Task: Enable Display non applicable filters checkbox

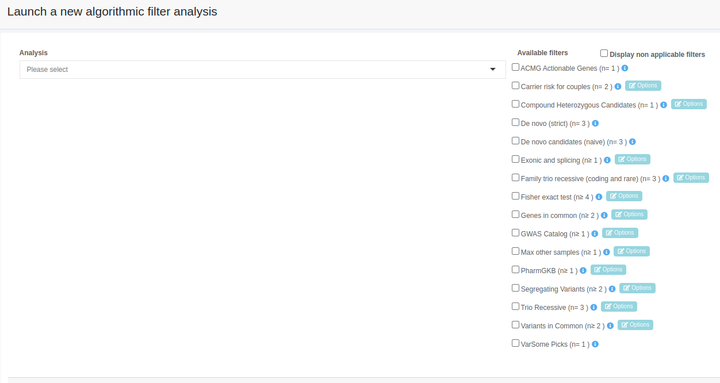Action: point(604,53)
